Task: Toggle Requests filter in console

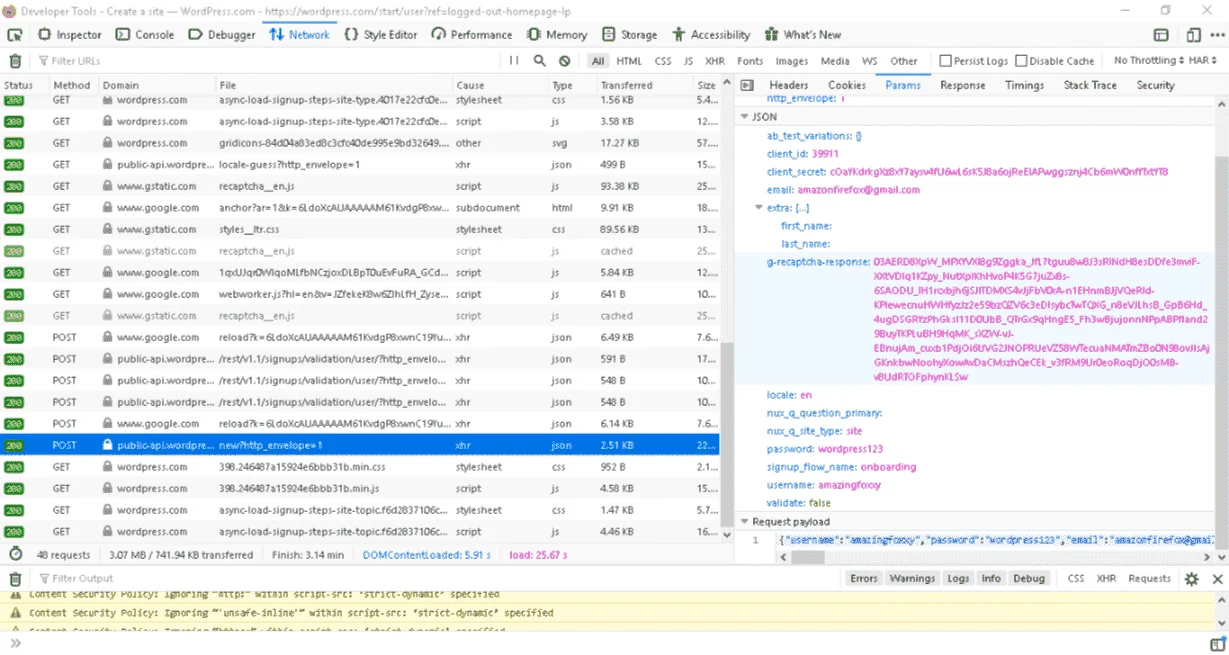Action: (1149, 578)
